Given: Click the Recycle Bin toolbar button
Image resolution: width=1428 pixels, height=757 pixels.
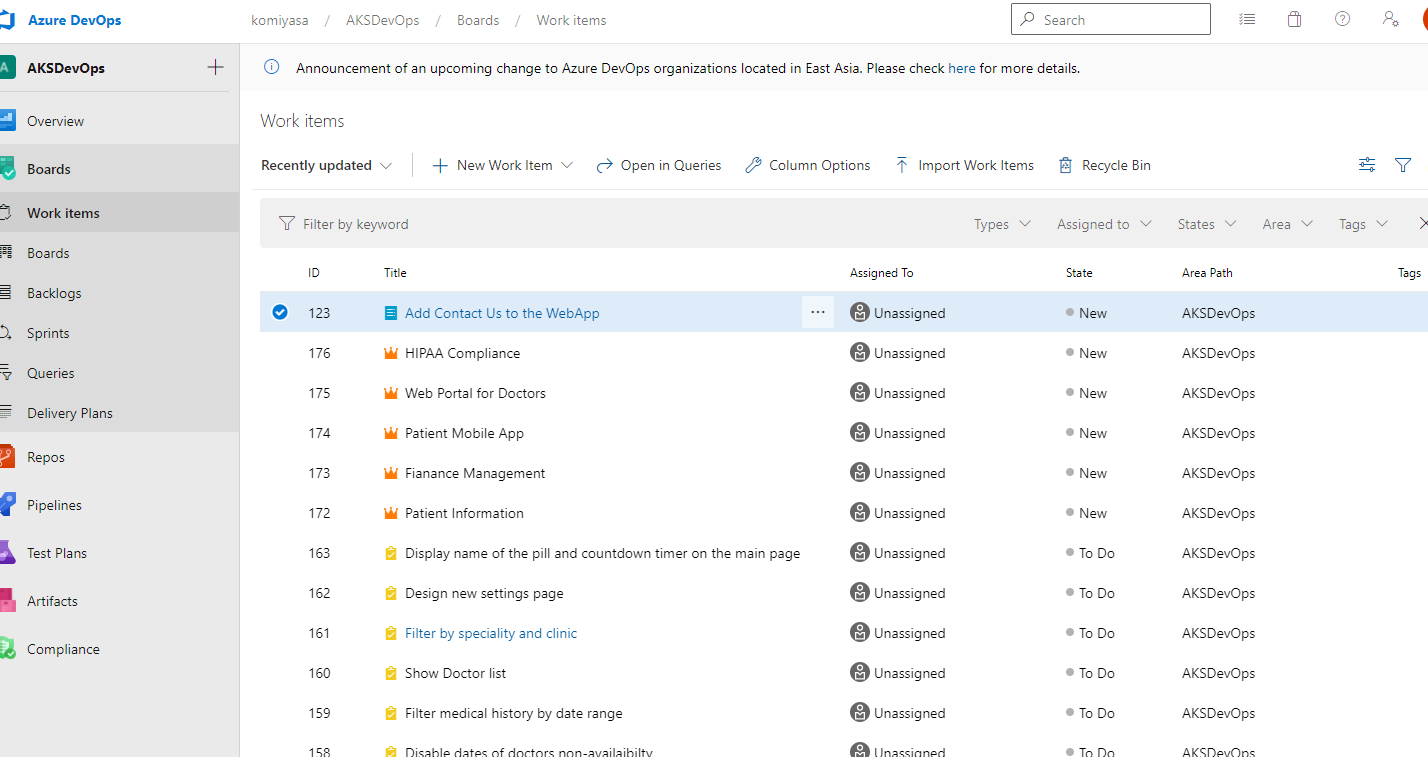Looking at the screenshot, I should (1104, 165).
